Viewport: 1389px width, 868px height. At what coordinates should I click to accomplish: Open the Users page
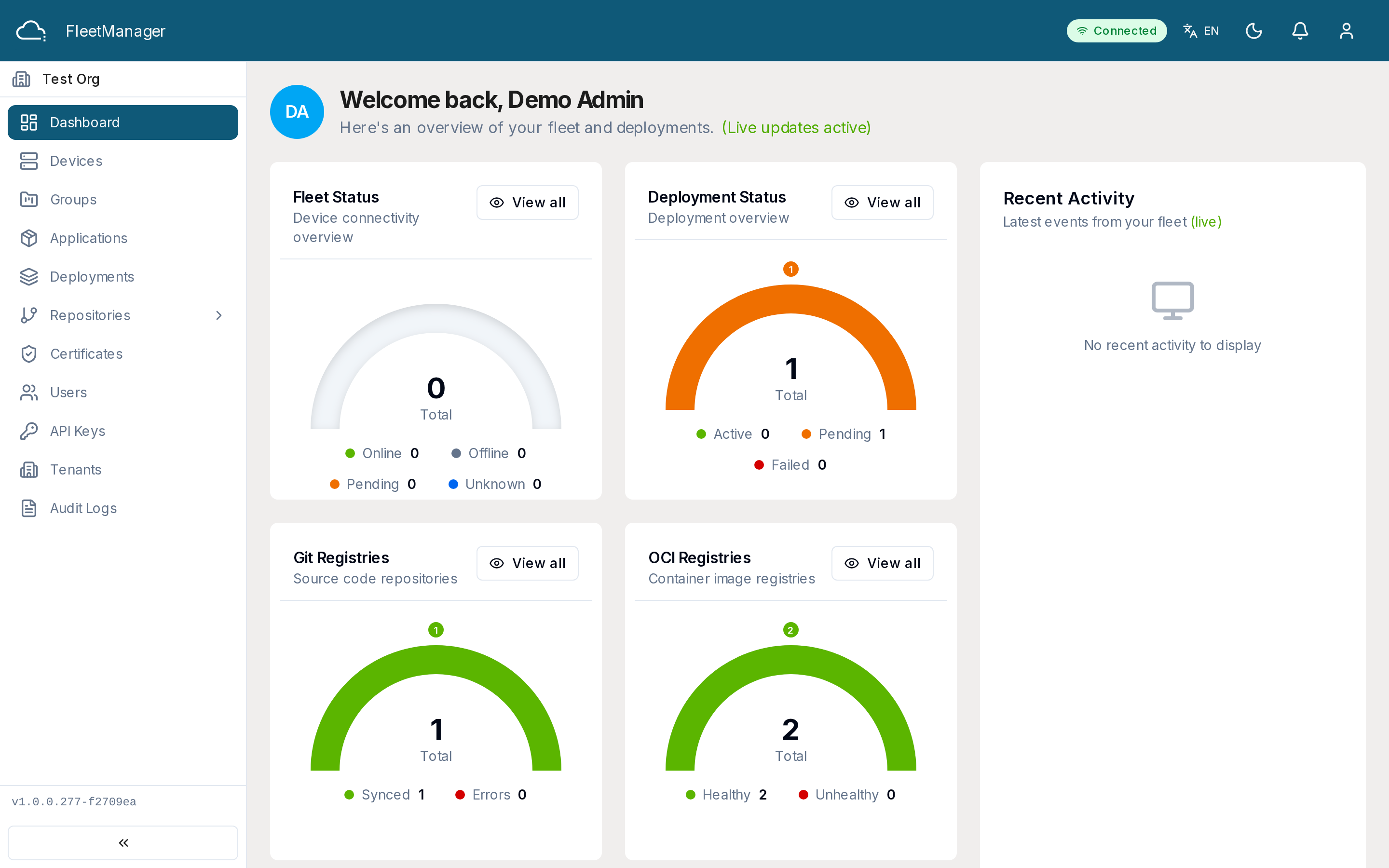coord(123,393)
